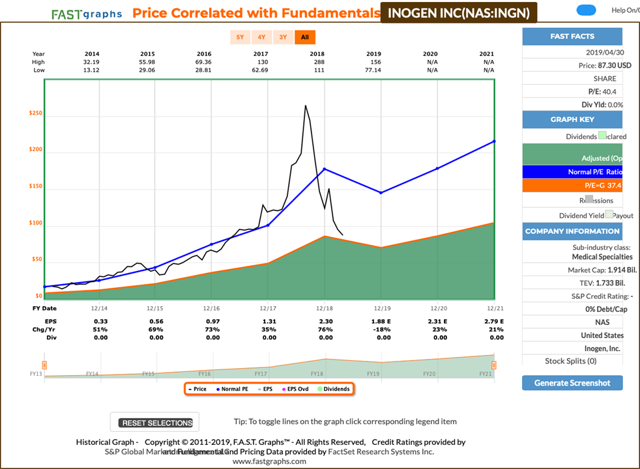The image size is (640, 469).
Task: Select the All time range tab
Action: coord(305,37)
